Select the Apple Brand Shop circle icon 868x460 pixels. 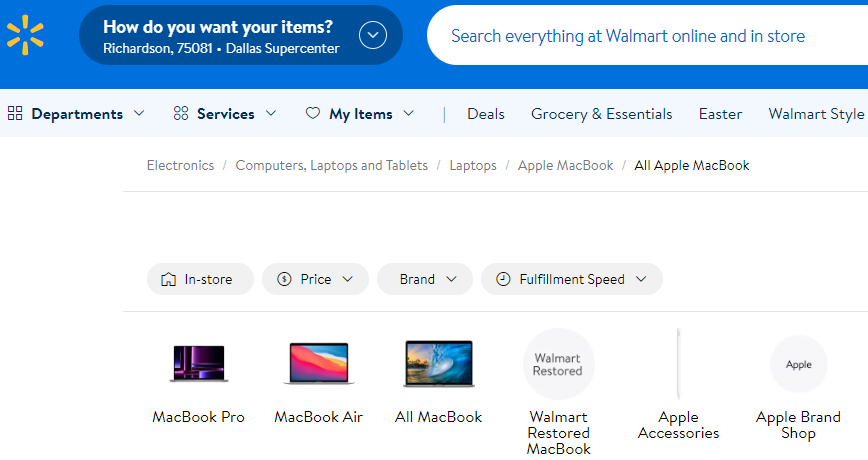[798, 364]
